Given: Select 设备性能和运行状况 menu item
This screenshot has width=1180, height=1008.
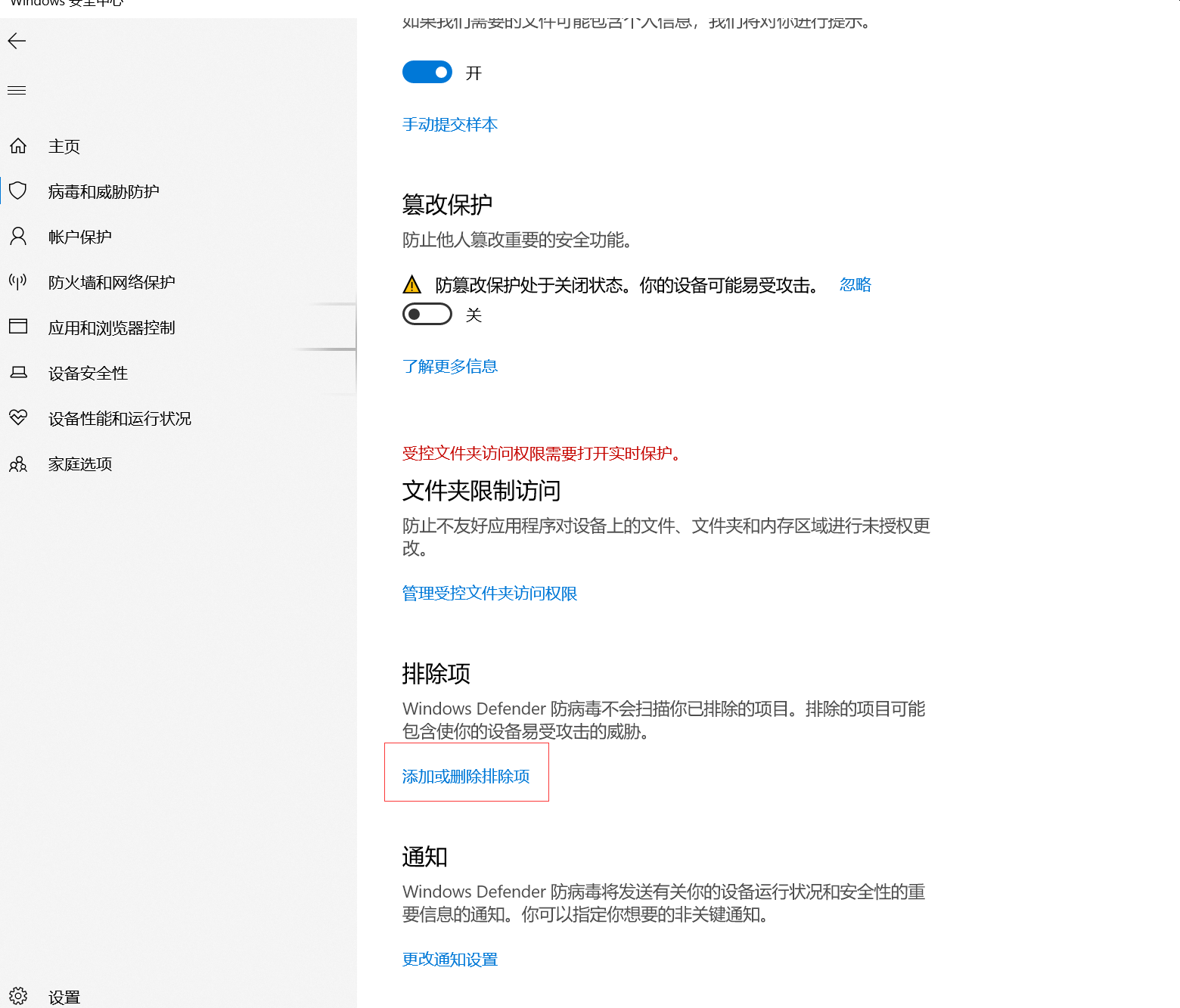Looking at the screenshot, I should coord(120,419).
